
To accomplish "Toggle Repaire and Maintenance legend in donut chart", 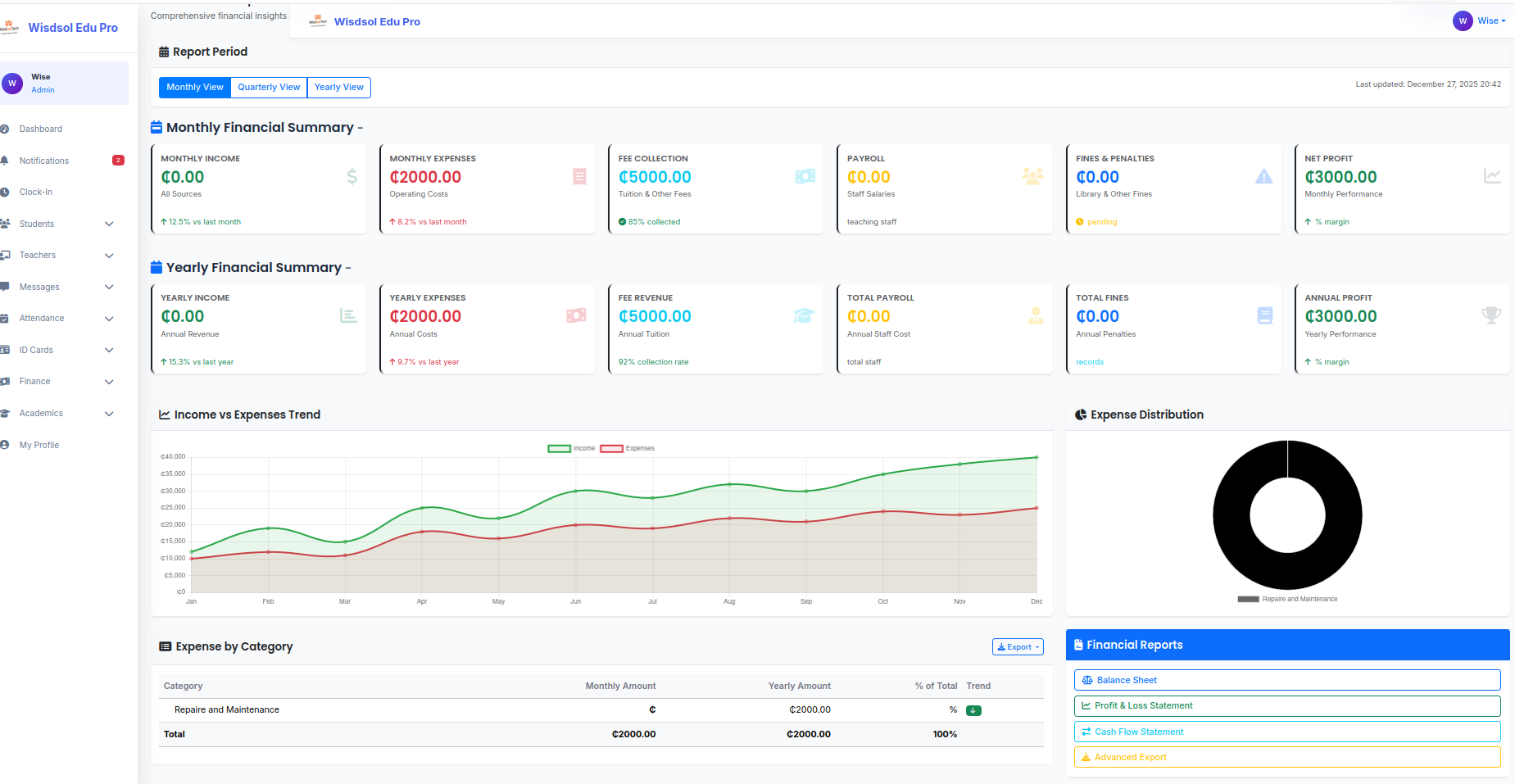I will click(x=1287, y=599).
